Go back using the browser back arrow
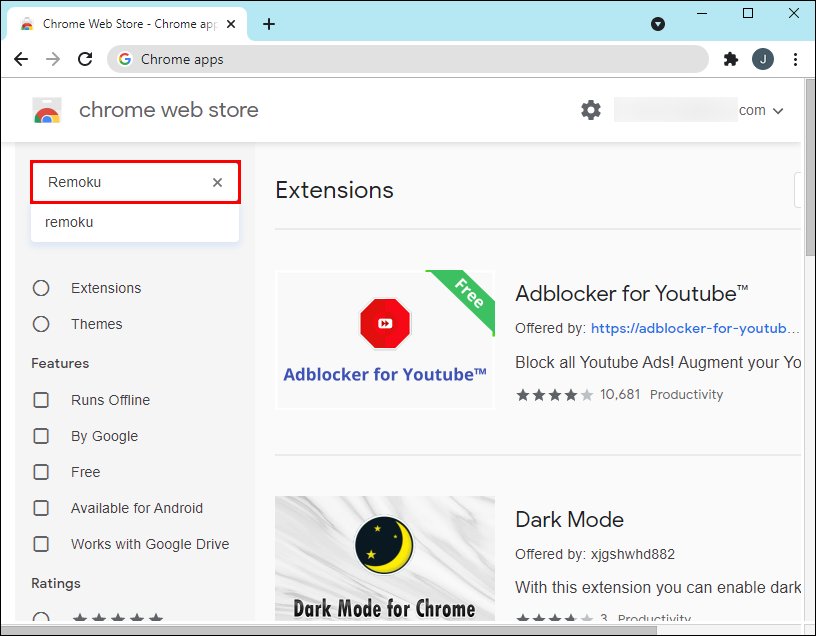The width and height of the screenshot is (816, 636). click(21, 59)
